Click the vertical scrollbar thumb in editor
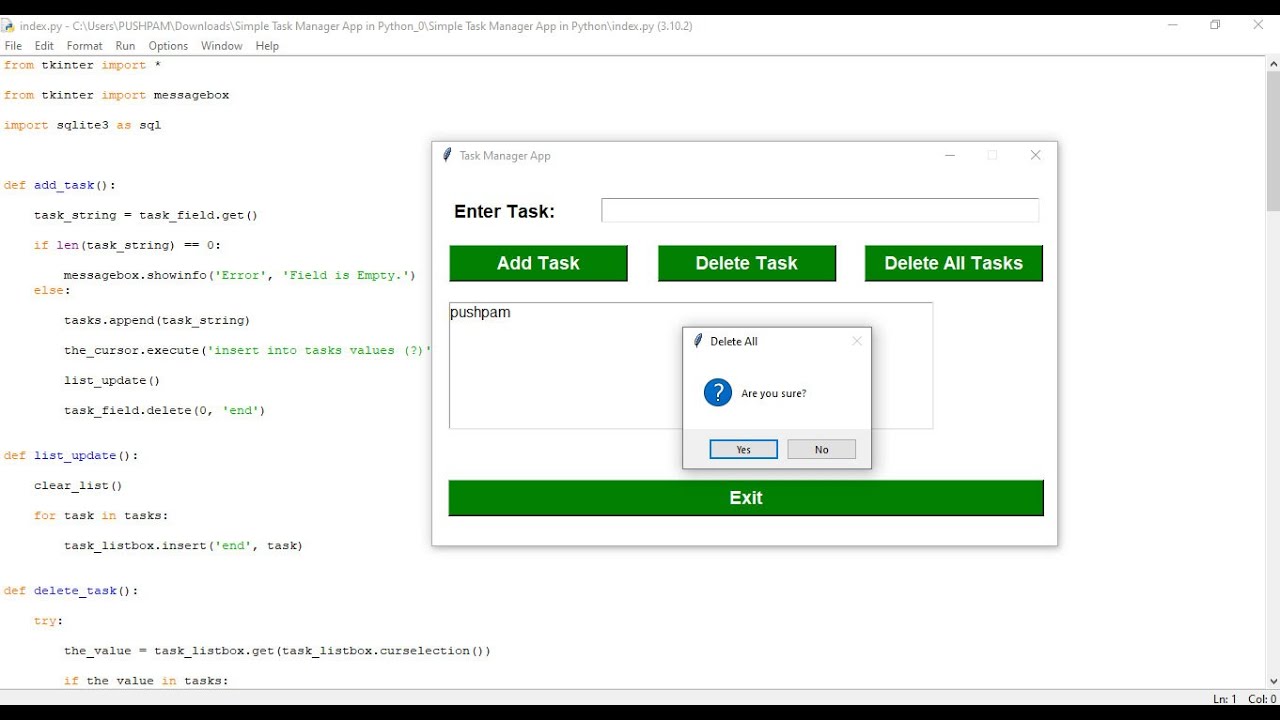Viewport: 1280px width, 720px height. click(x=1273, y=142)
